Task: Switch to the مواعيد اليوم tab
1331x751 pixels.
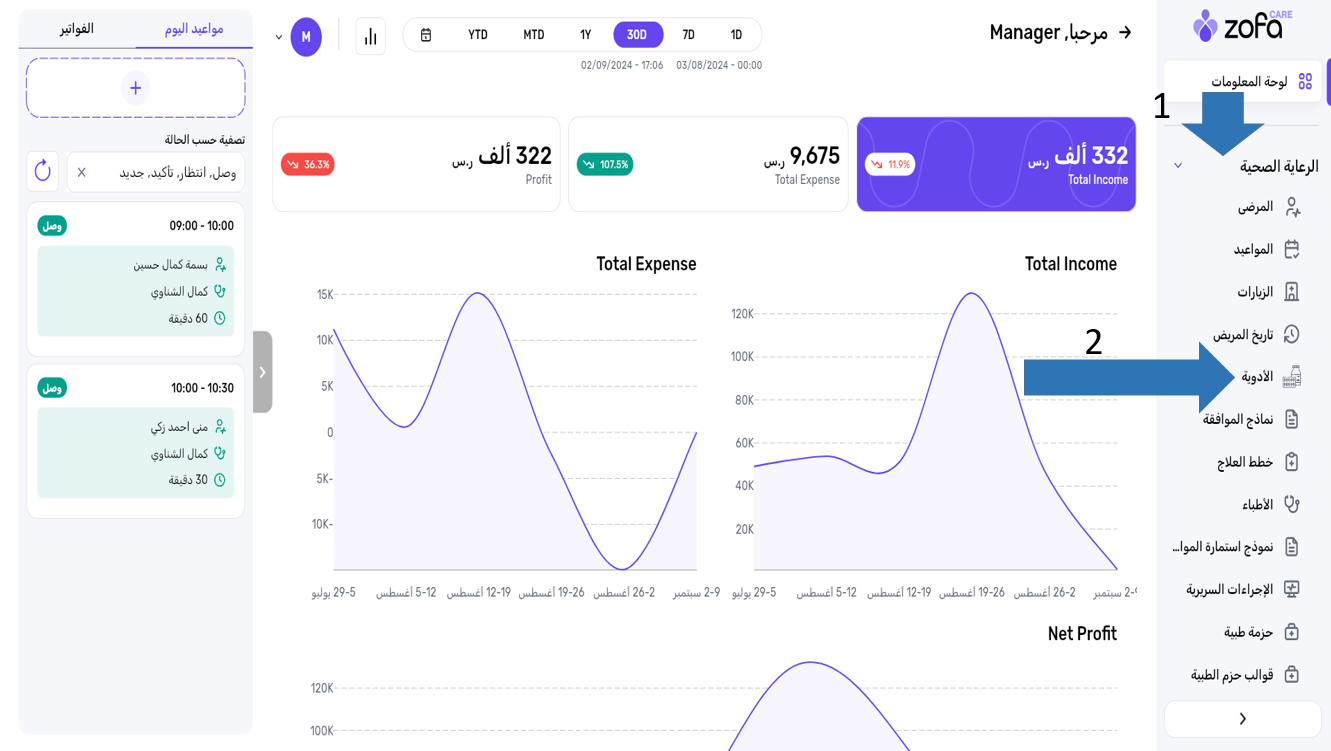Action: (194, 29)
